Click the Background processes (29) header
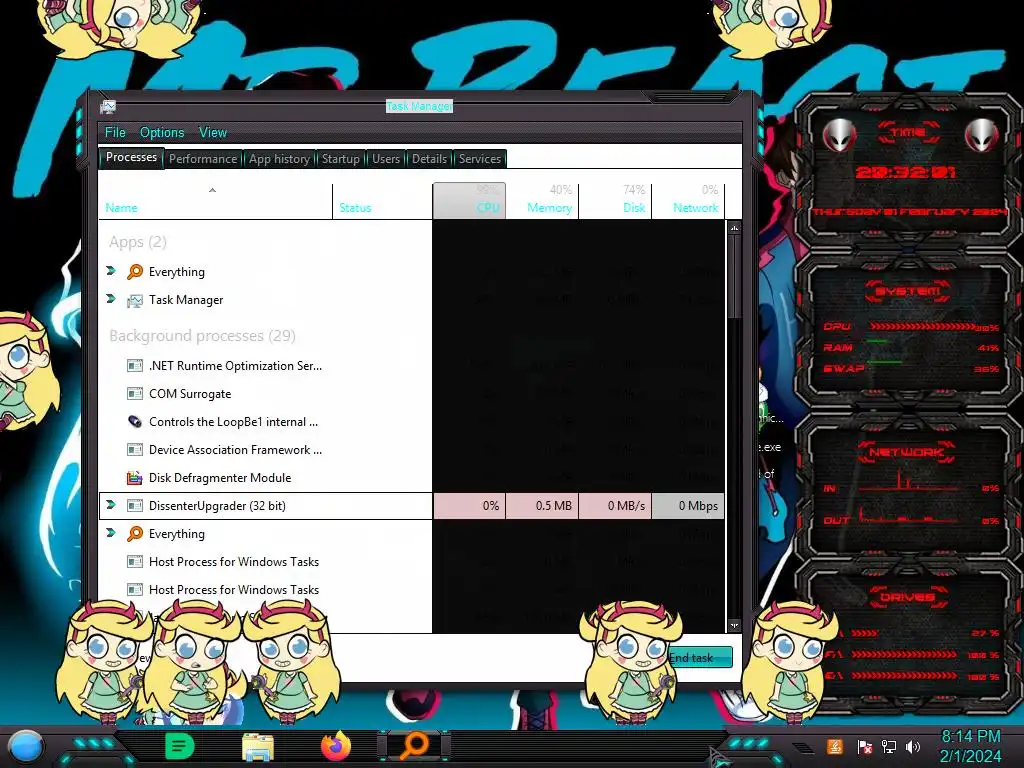Viewport: 1024px width, 768px height. pyautogui.click(x=202, y=336)
